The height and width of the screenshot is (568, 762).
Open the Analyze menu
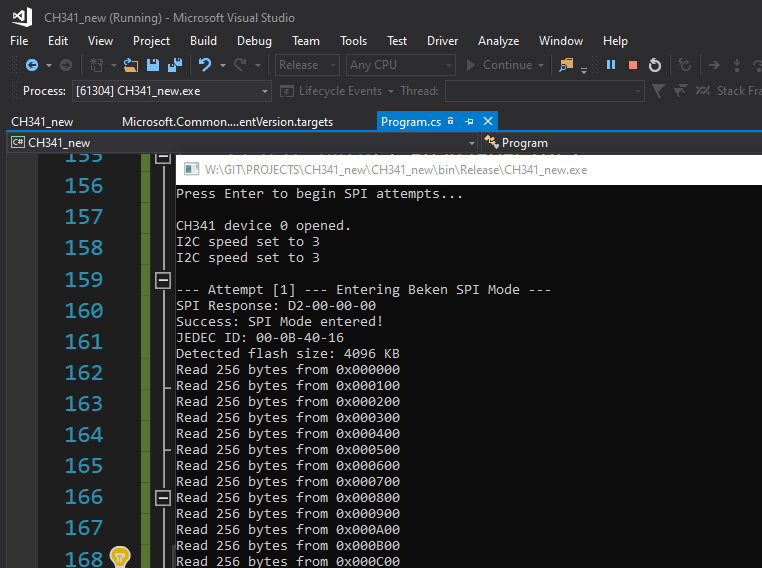(x=498, y=41)
